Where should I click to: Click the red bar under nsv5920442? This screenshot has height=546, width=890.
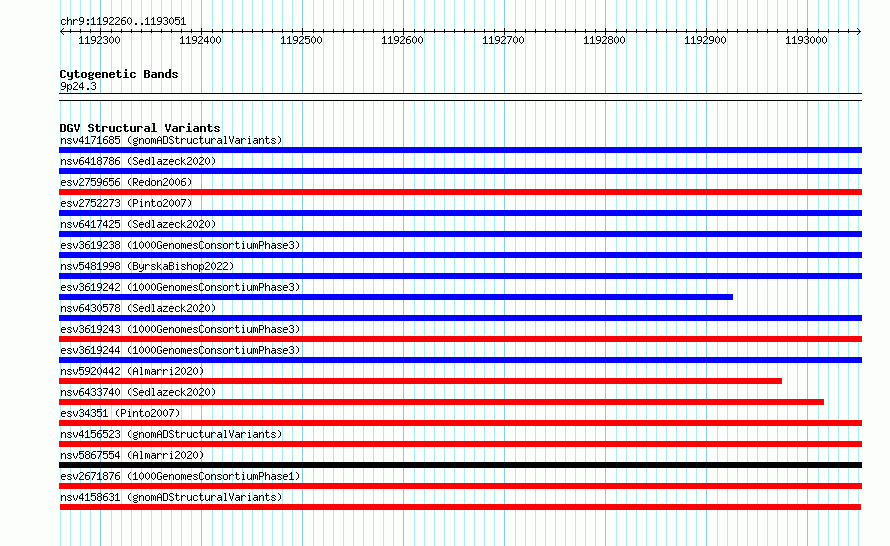pyautogui.click(x=421, y=381)
